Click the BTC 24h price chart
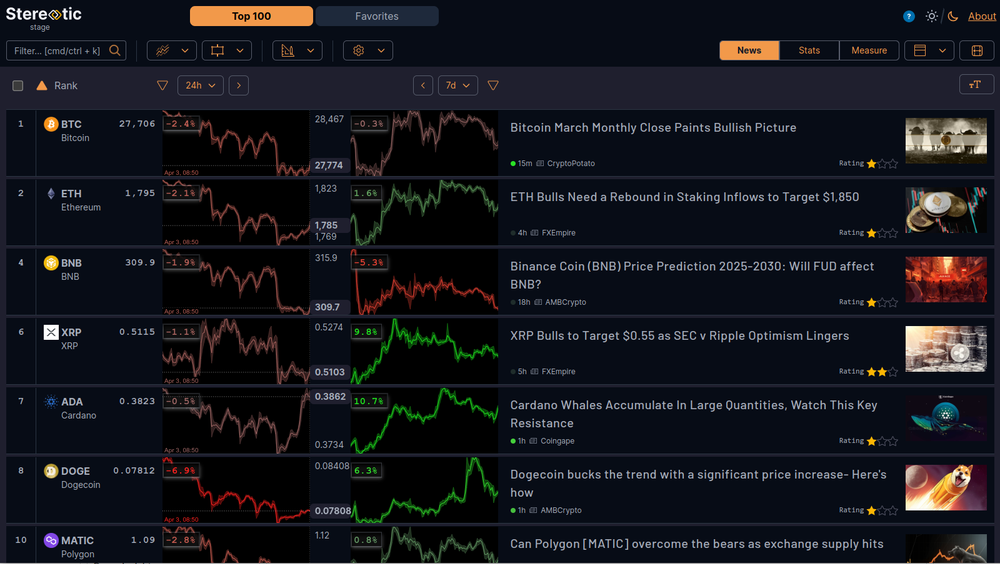This screenshot has width=1000, height=564. click(x=236, y=143)
